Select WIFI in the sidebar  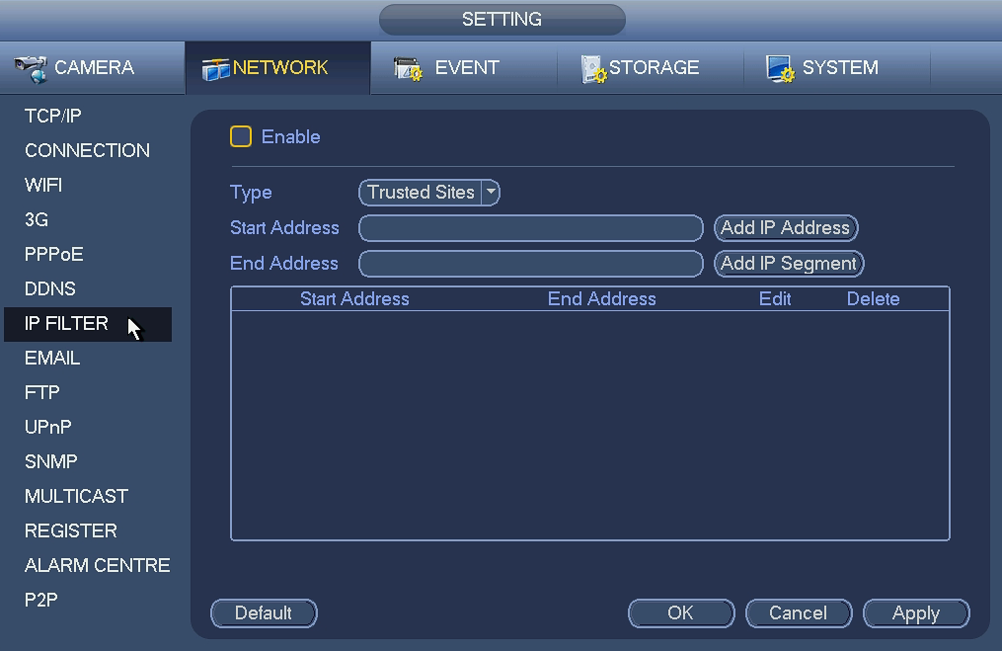click(43, 185)
